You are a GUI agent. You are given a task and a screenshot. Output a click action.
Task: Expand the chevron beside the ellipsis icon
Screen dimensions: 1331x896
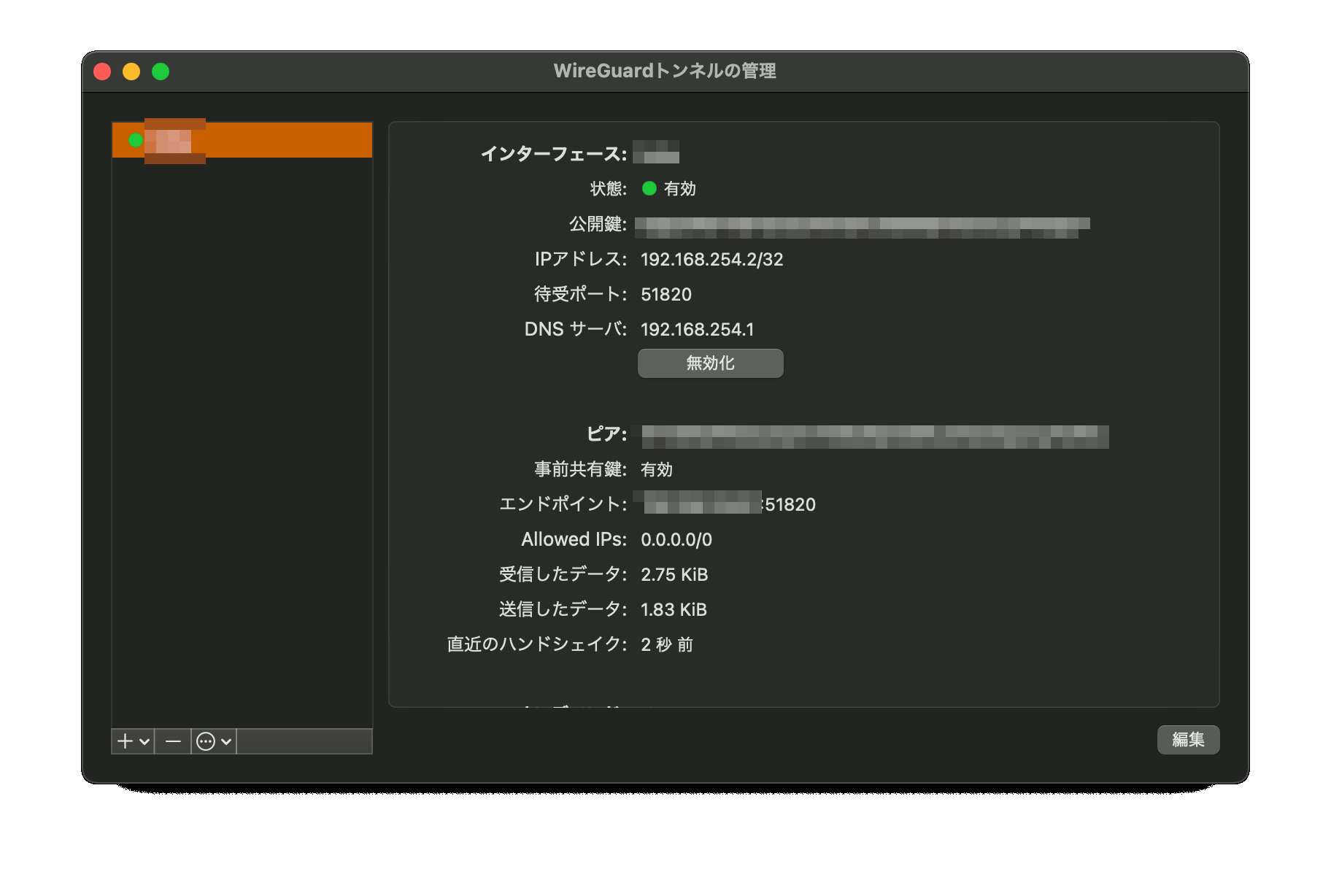point(226,742)
